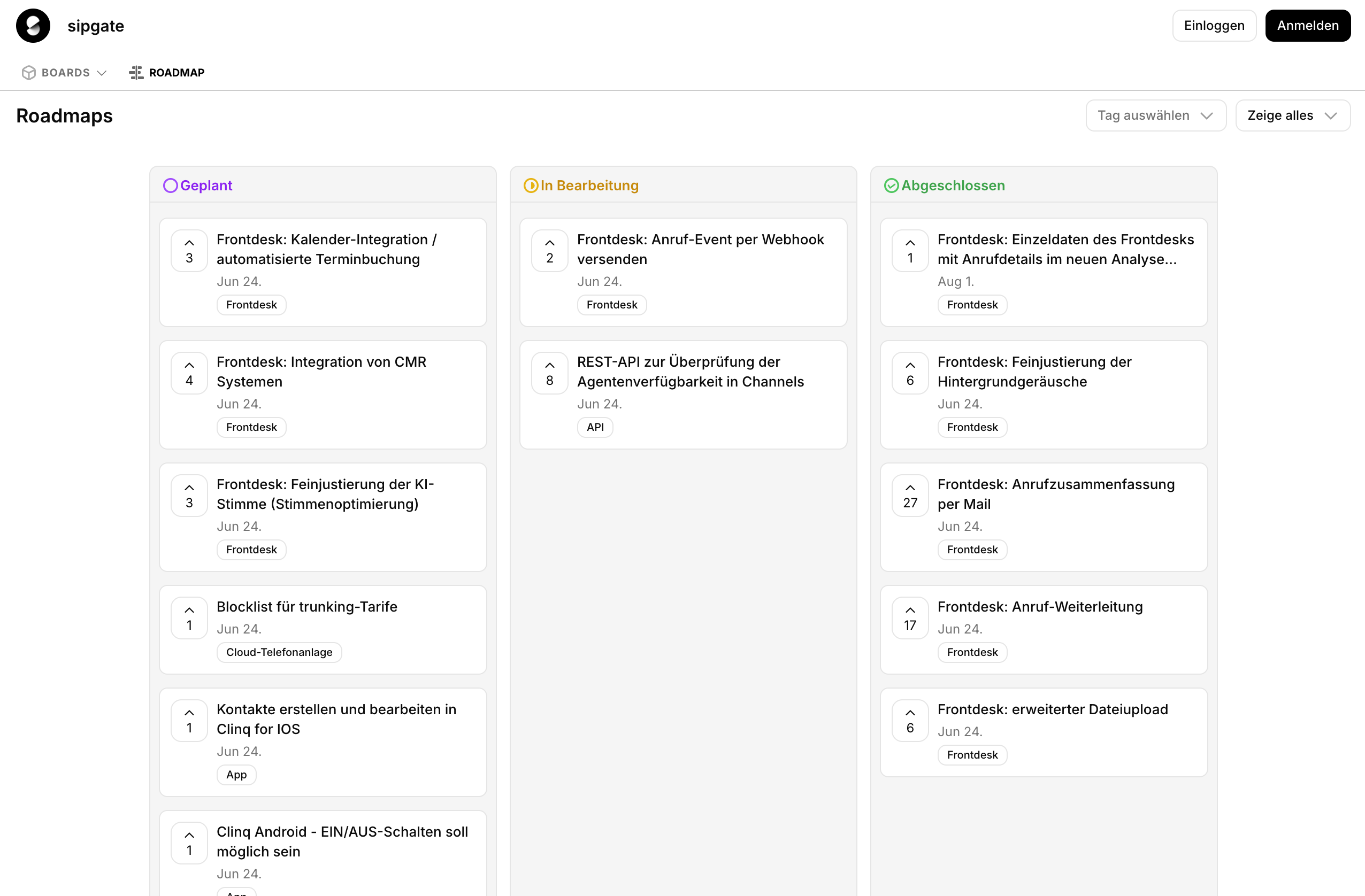Click Frontdesk tag on Webhook versenden card
The width and height of the screenshot is (1365, 896).
[611, 305]
